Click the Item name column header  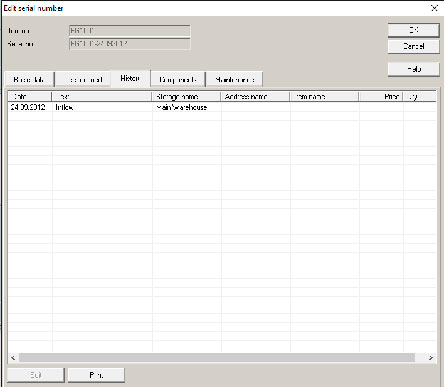coord(324,97)
